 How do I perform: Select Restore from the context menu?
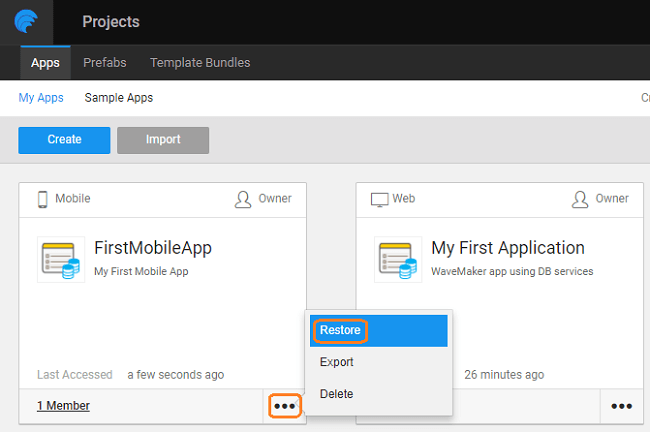[x=340, y=330]
